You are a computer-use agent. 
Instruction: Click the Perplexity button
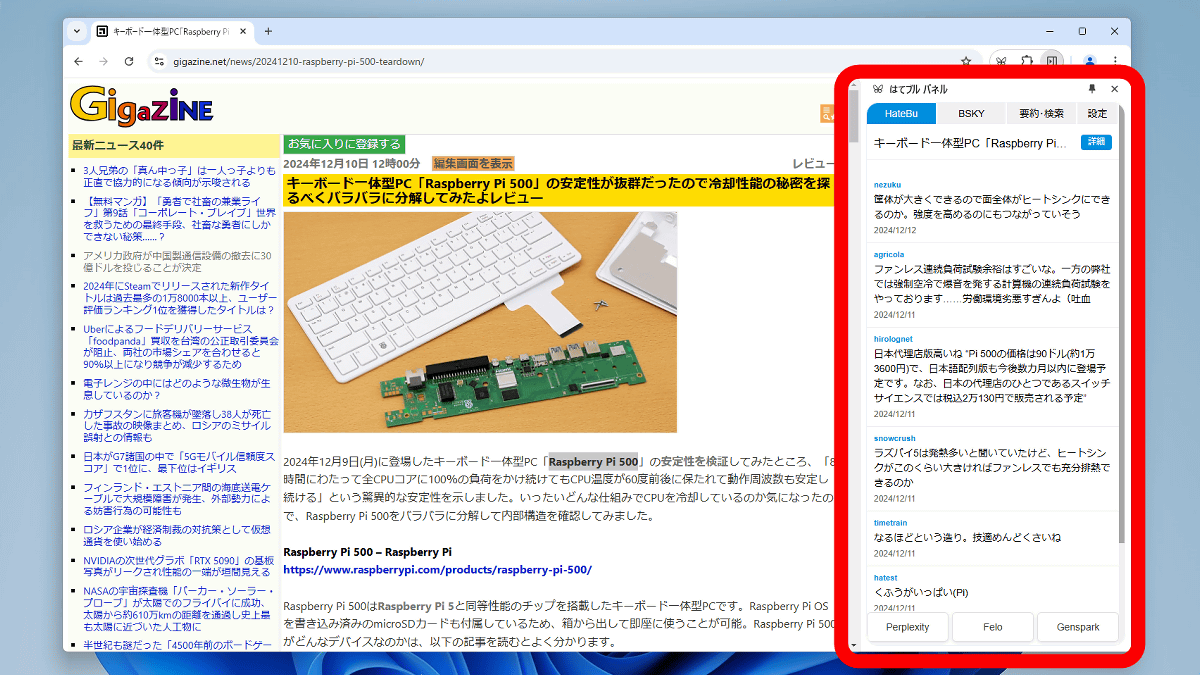tap(907, 627)
